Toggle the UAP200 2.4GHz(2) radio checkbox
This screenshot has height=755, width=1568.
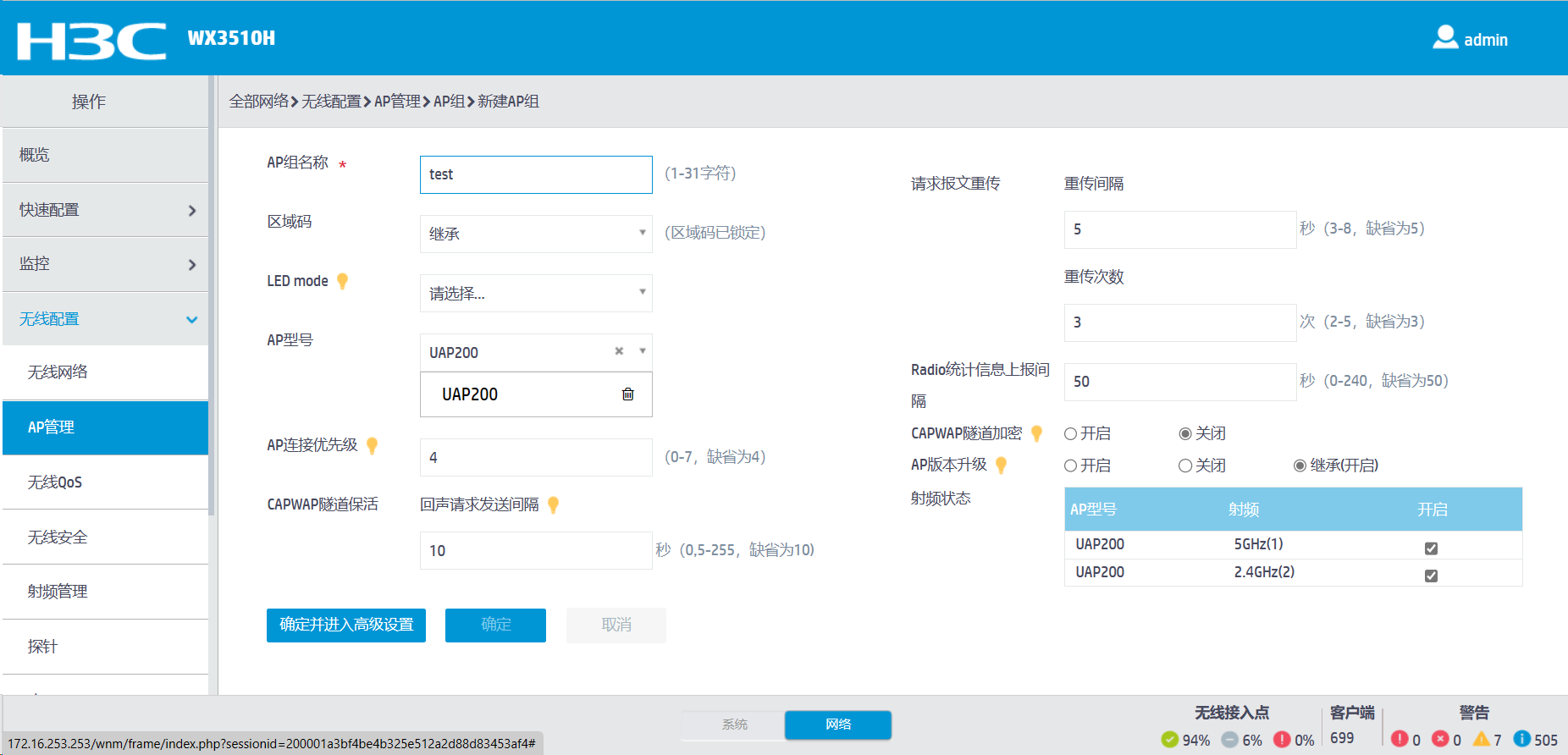pos(1431,576)
